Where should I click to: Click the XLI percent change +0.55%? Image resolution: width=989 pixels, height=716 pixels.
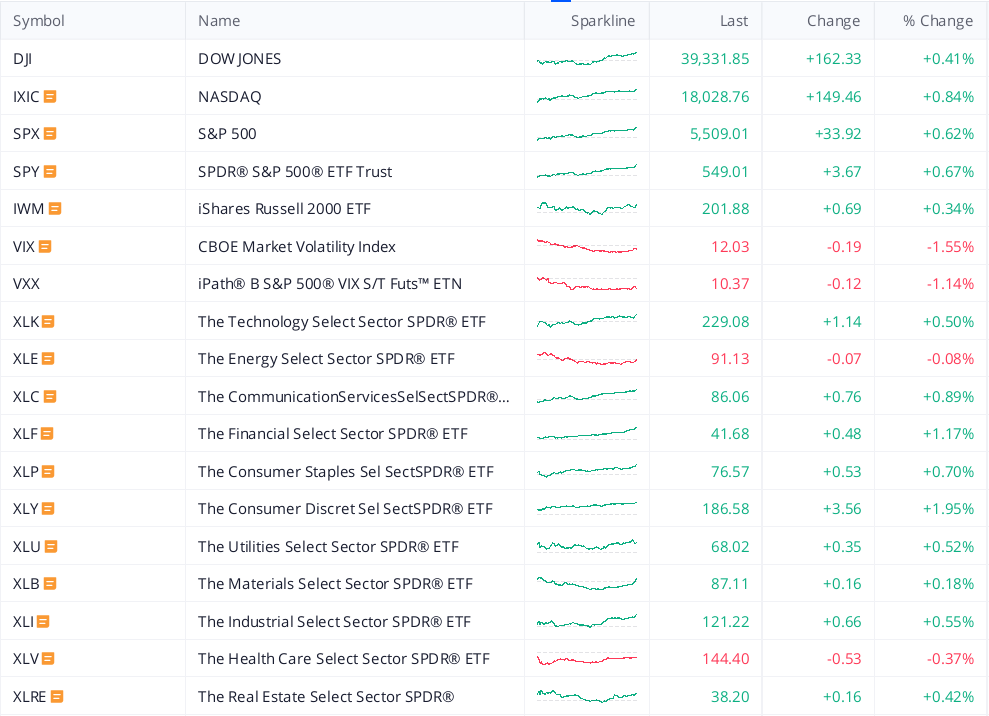click(x=949, y=622)
